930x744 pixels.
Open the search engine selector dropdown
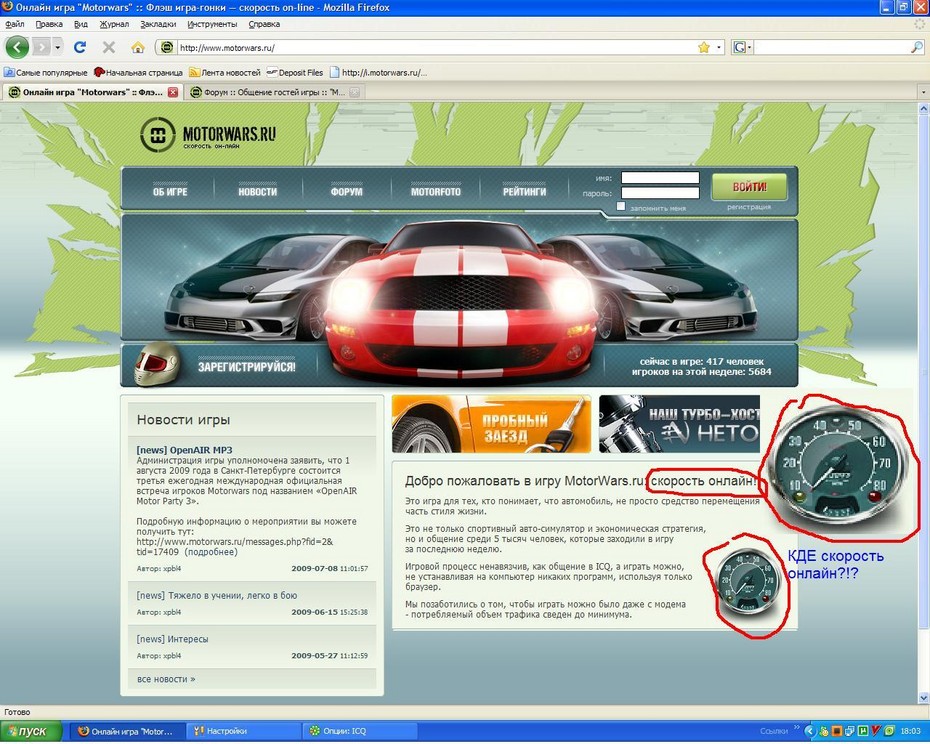point(741,47)
